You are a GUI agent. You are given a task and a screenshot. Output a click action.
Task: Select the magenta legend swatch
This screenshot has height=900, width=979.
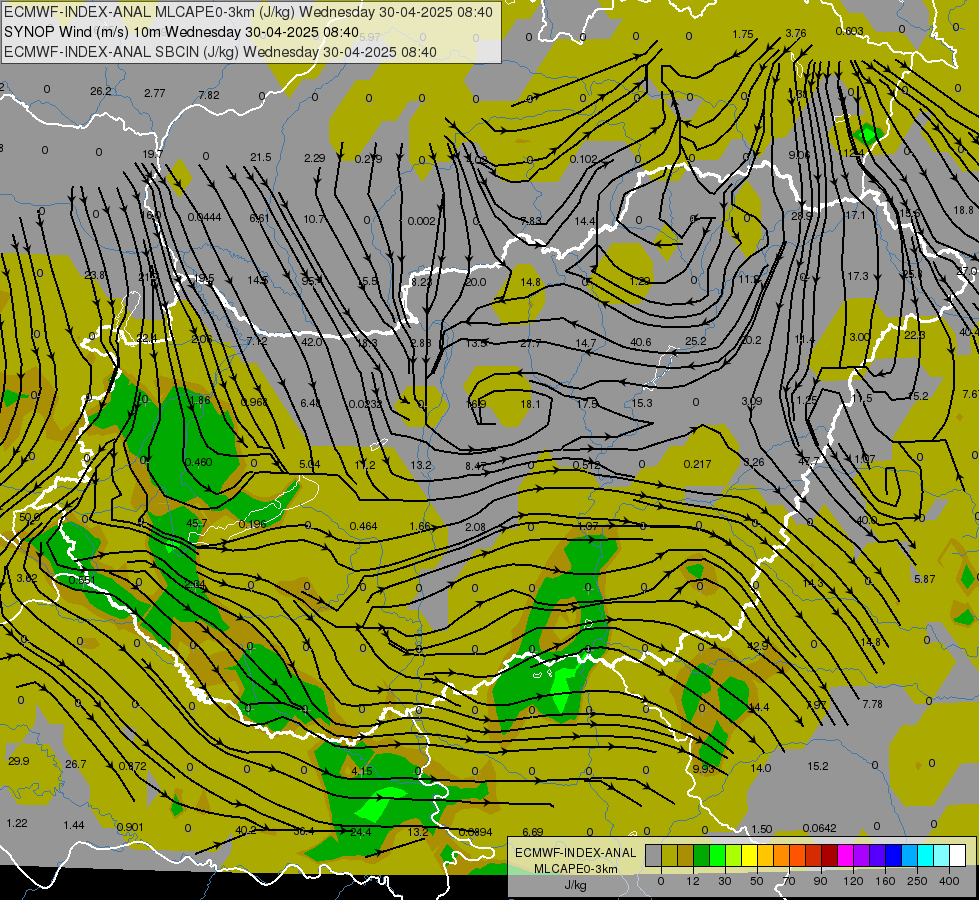coord(845,856)
